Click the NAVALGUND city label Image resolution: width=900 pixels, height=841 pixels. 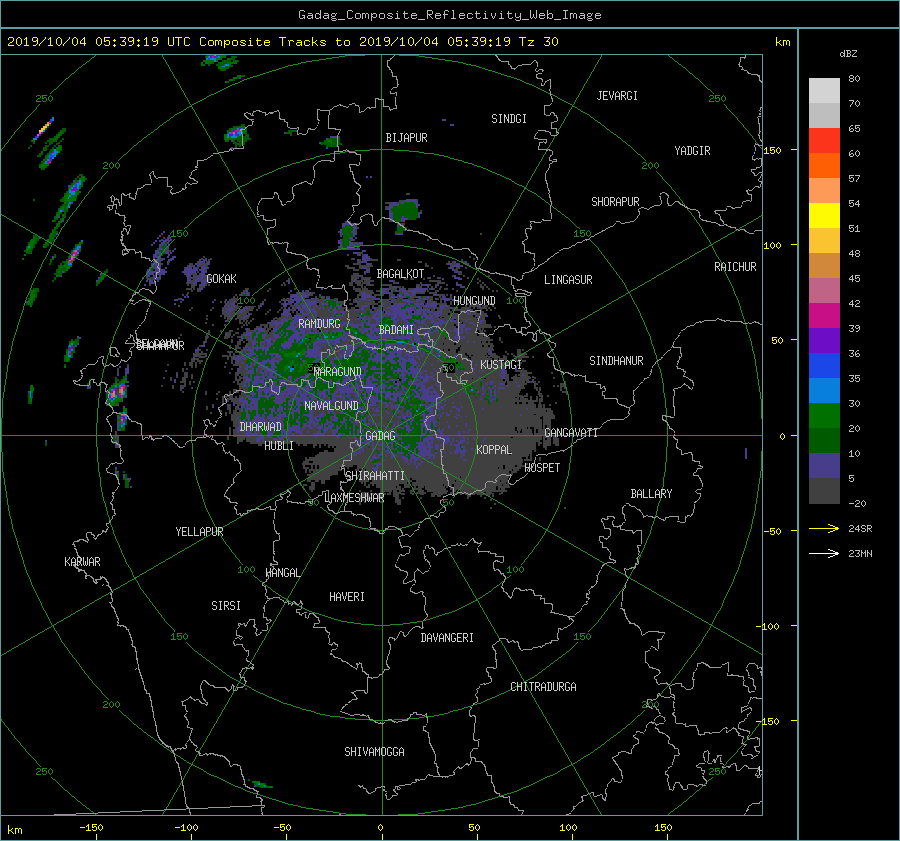331,406
